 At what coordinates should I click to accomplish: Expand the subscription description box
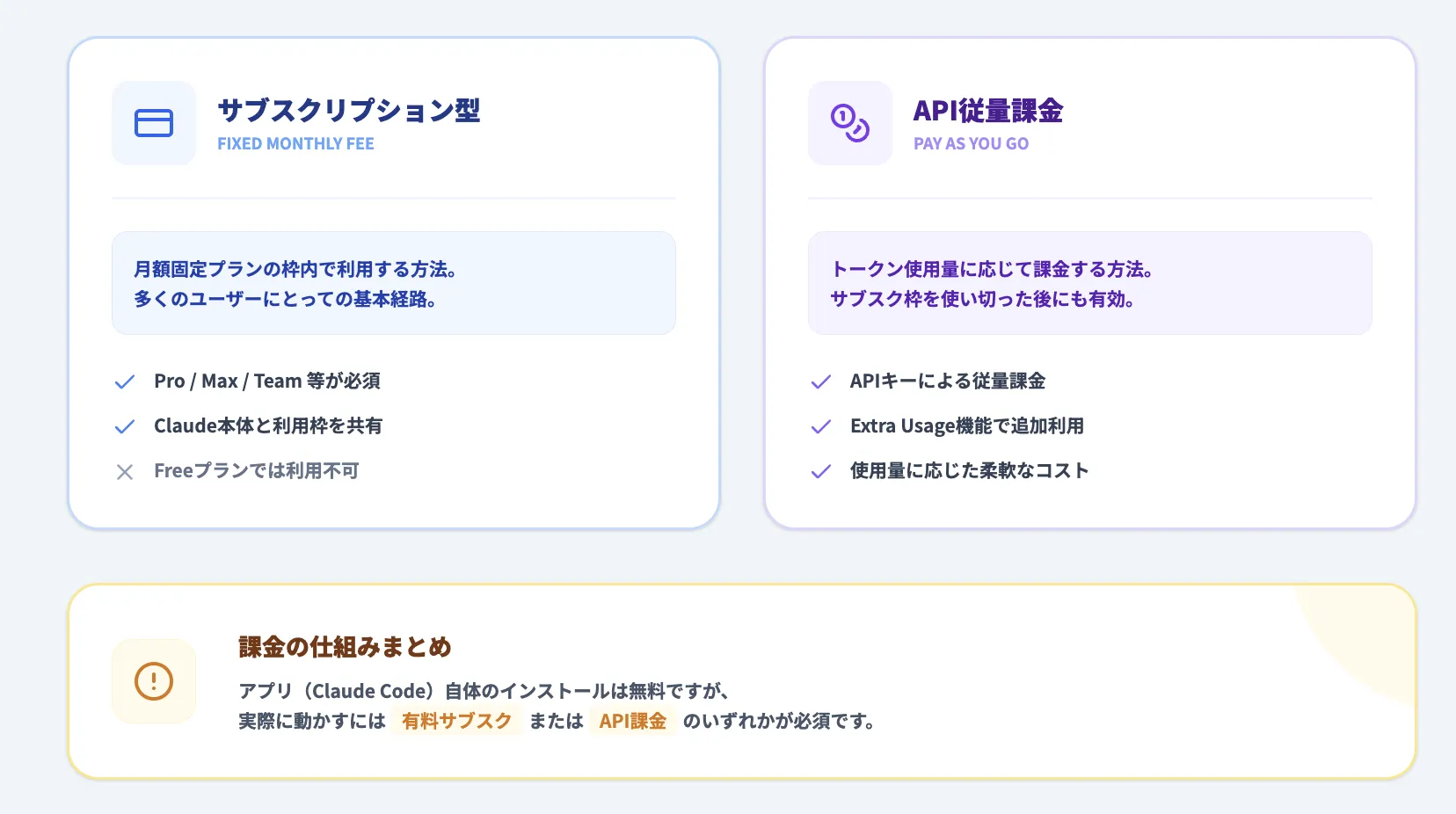coord(393,283)
